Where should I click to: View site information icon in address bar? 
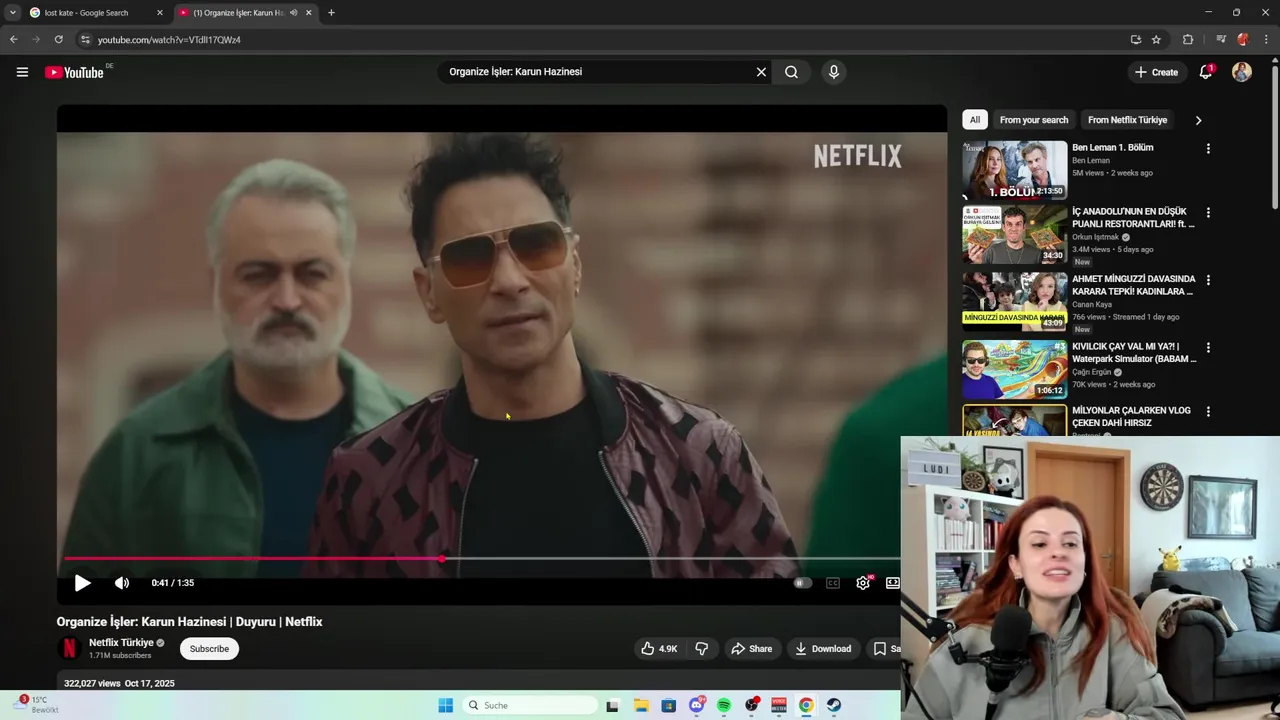click(85, 40)
